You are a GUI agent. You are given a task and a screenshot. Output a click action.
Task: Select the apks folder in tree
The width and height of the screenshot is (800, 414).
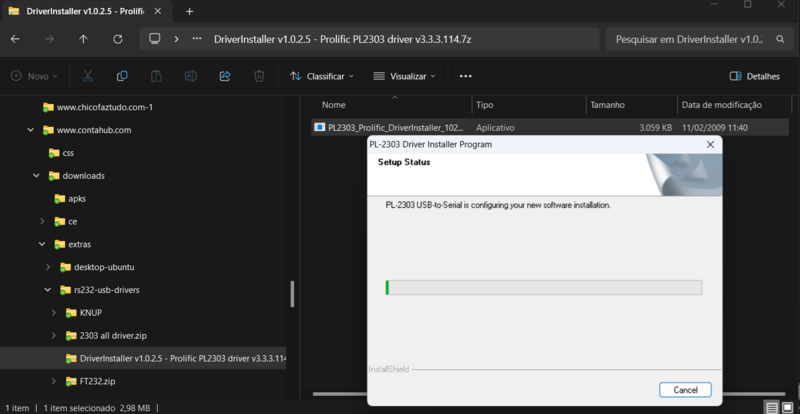pos(77,199)
